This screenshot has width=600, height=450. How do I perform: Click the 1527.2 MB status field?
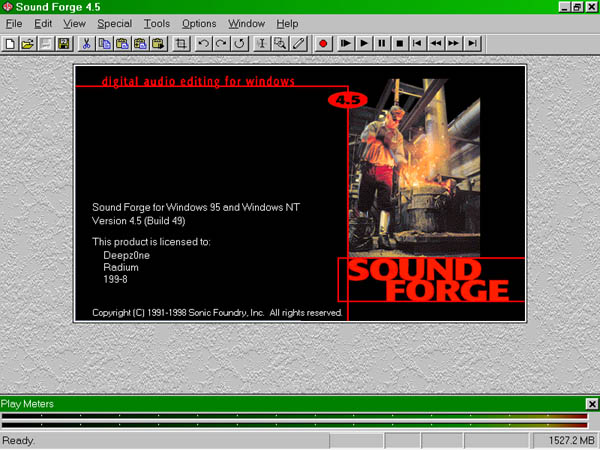566,441
